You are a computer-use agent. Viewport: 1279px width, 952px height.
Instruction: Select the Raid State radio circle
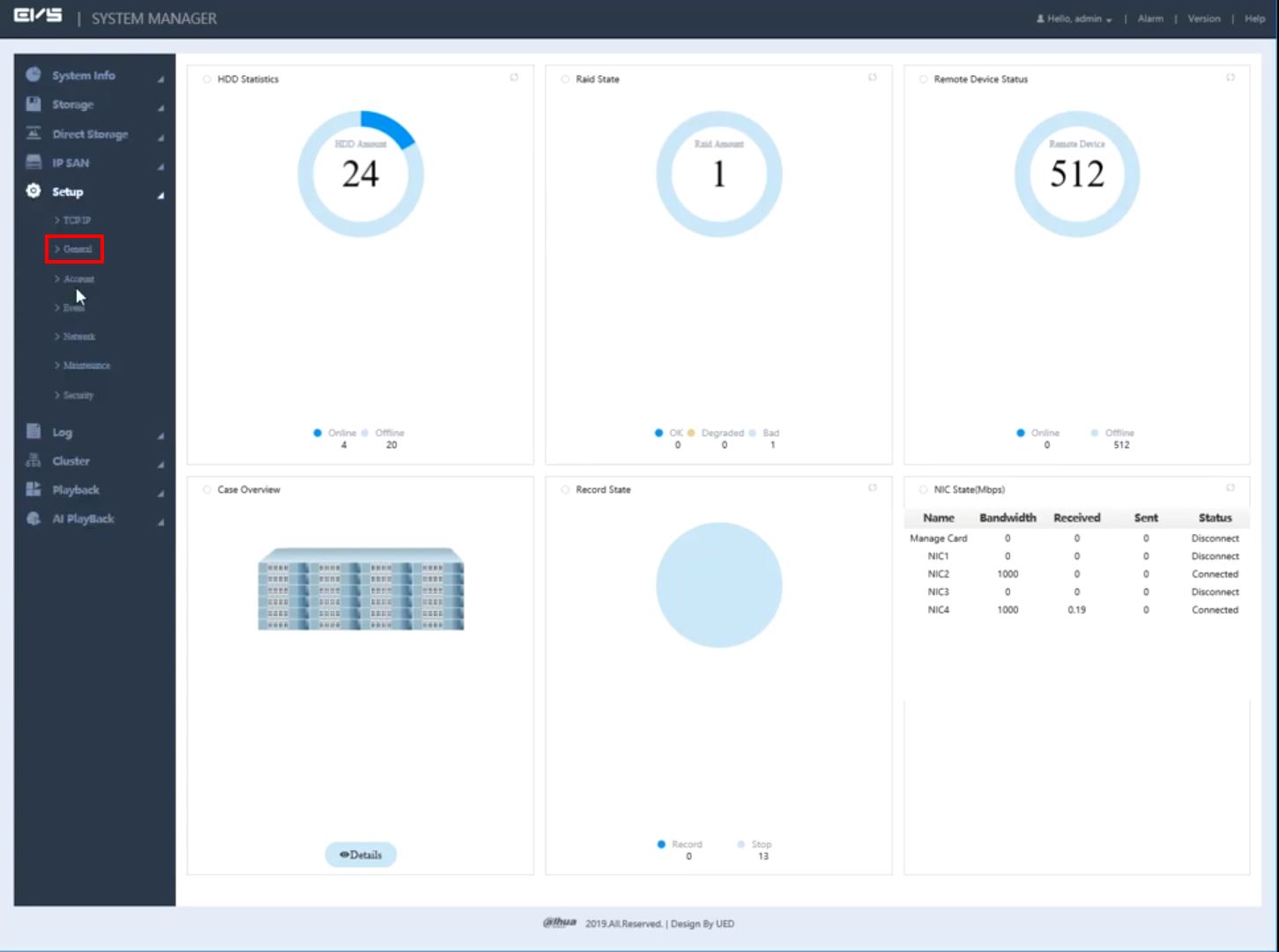pos(565,79)
